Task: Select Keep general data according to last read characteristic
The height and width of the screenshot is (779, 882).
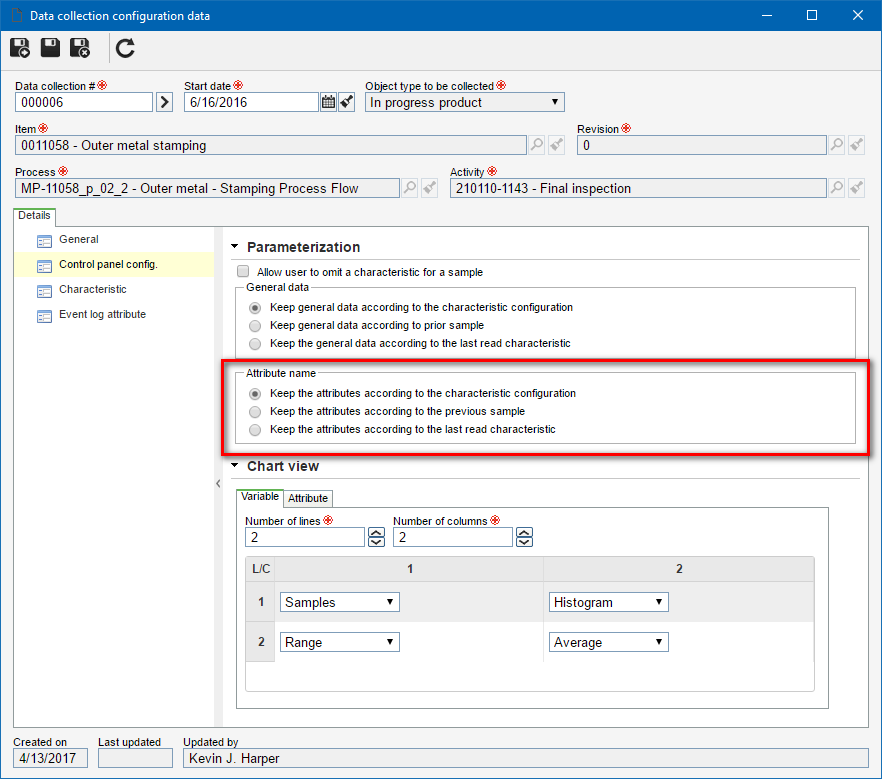Action: click(x=255, y=344)
